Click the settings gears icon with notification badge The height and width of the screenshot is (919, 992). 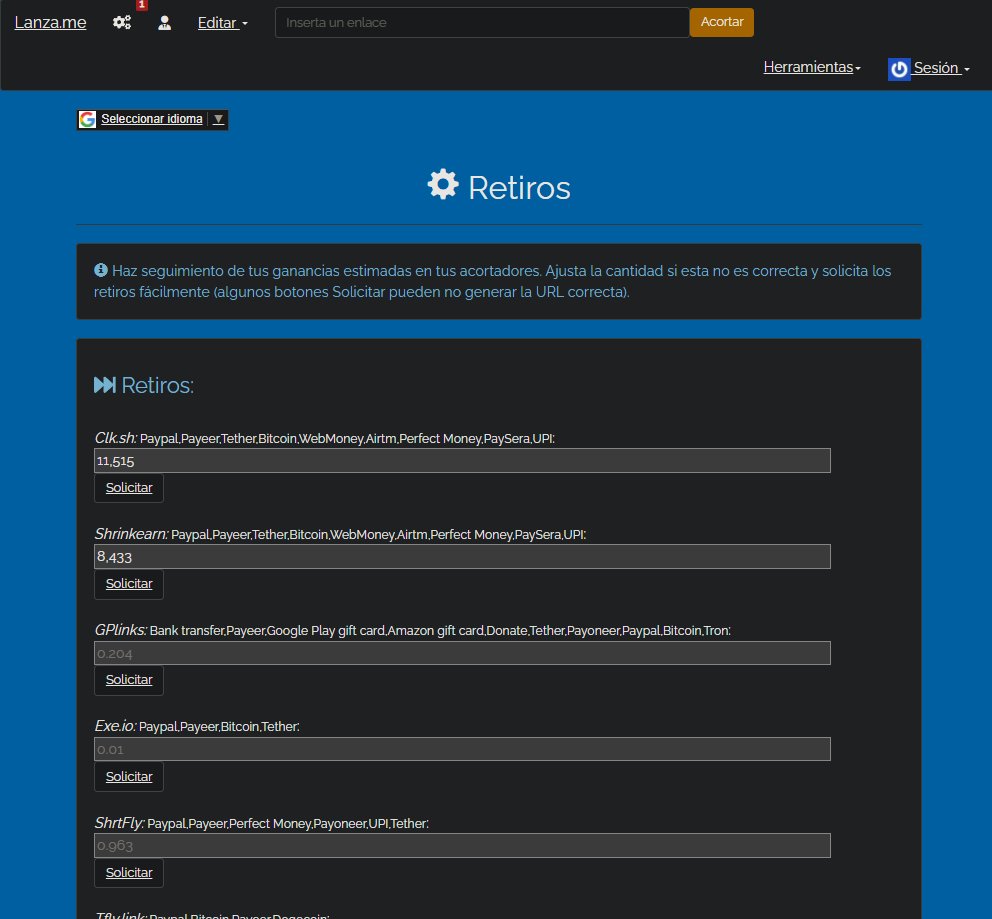click(x=122, y=23)
